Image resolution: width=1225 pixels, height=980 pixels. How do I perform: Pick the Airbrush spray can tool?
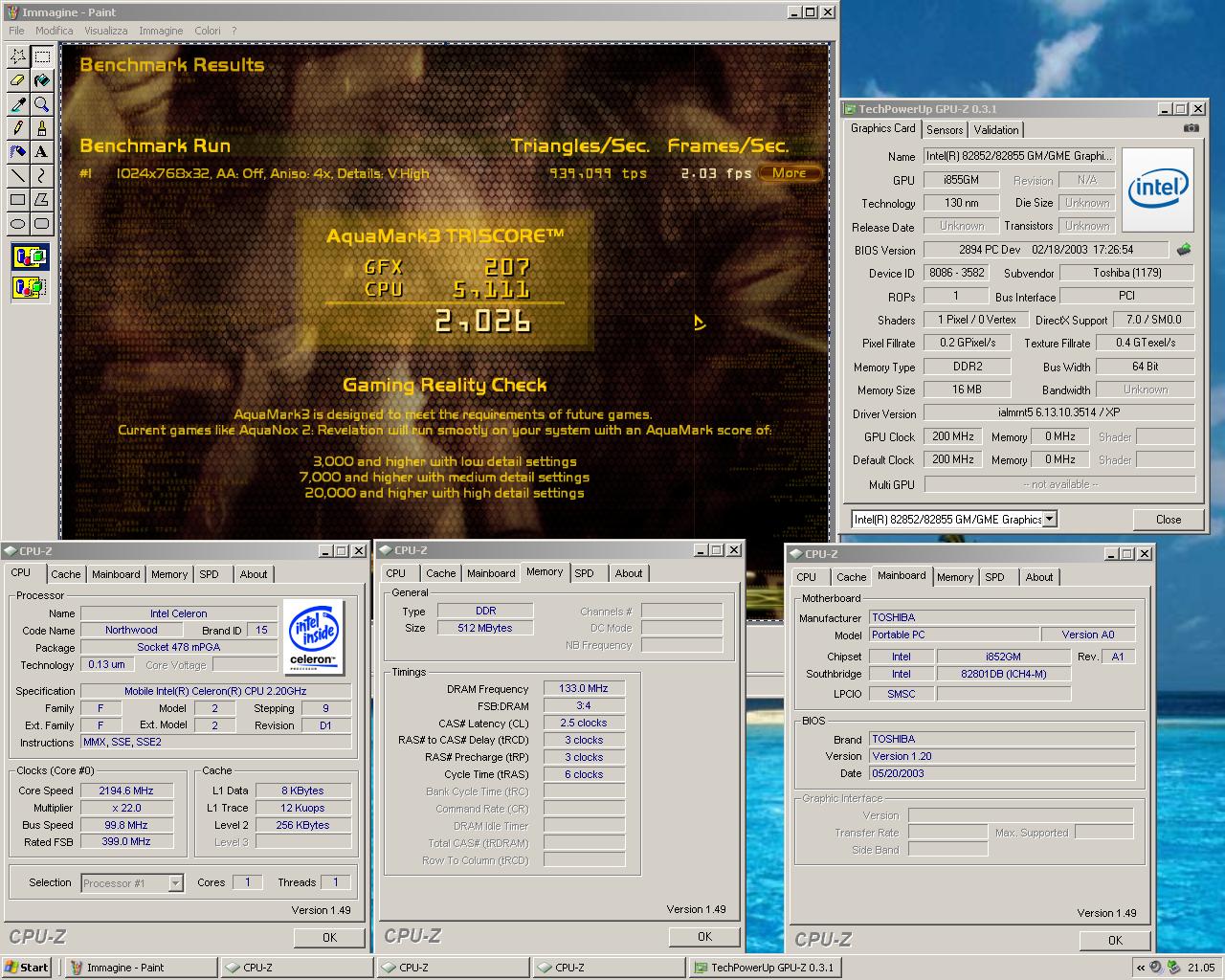point(17,152)
